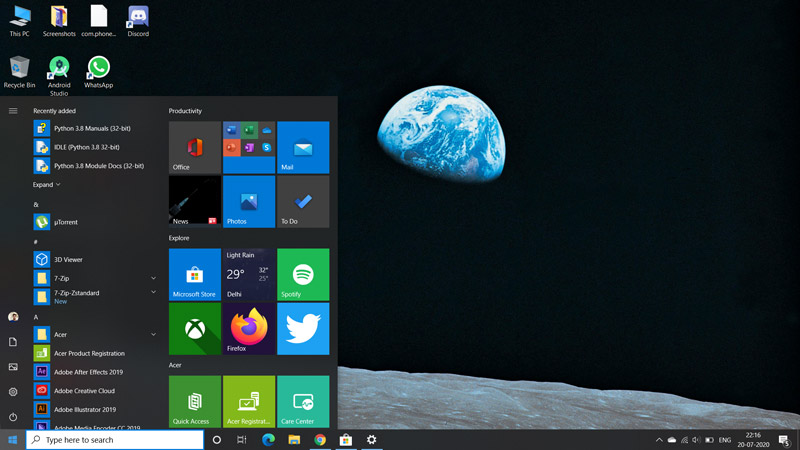Open the Care Center tile

303,402
